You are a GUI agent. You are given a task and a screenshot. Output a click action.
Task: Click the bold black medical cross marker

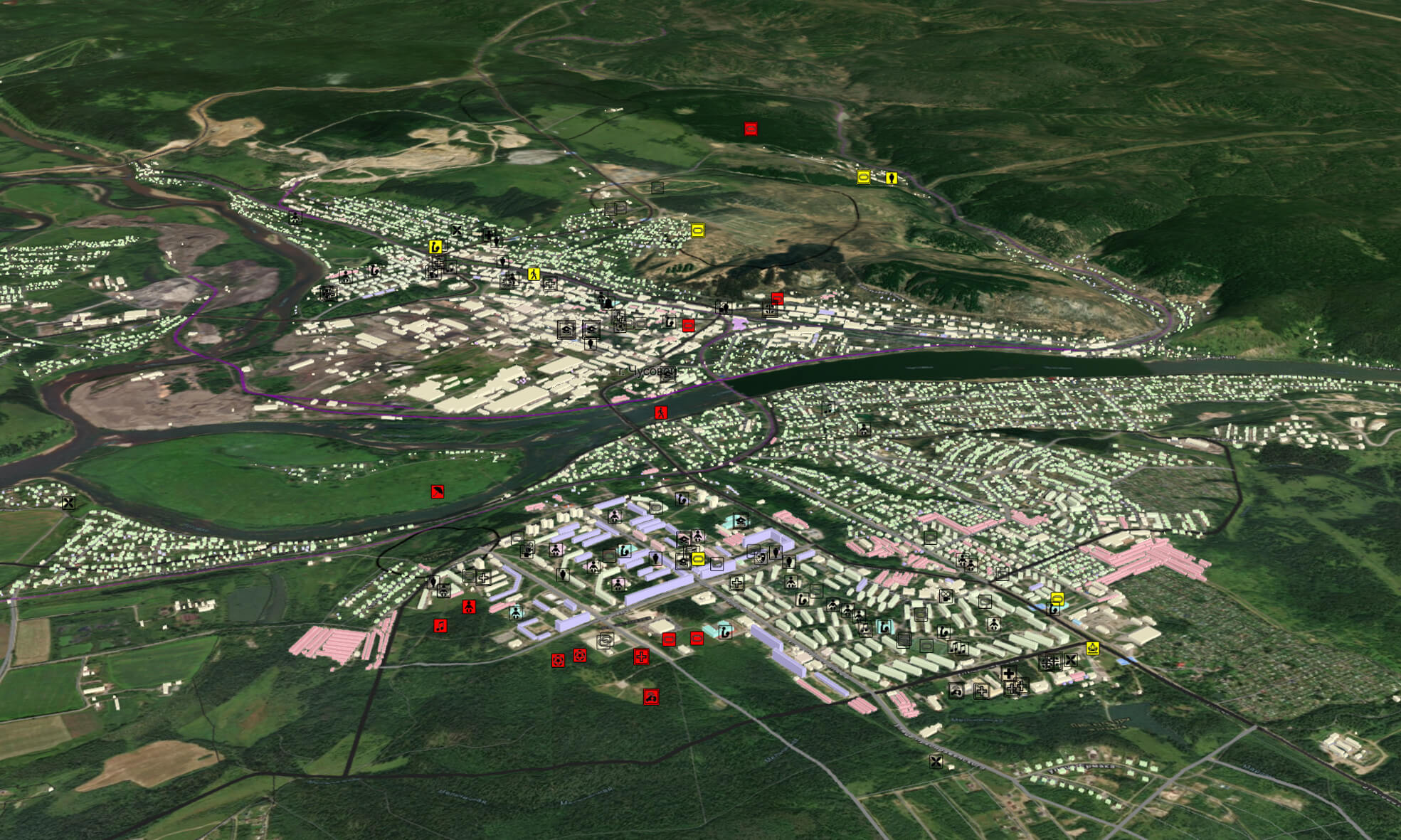pyautogui.click(x=1008, y=674)
